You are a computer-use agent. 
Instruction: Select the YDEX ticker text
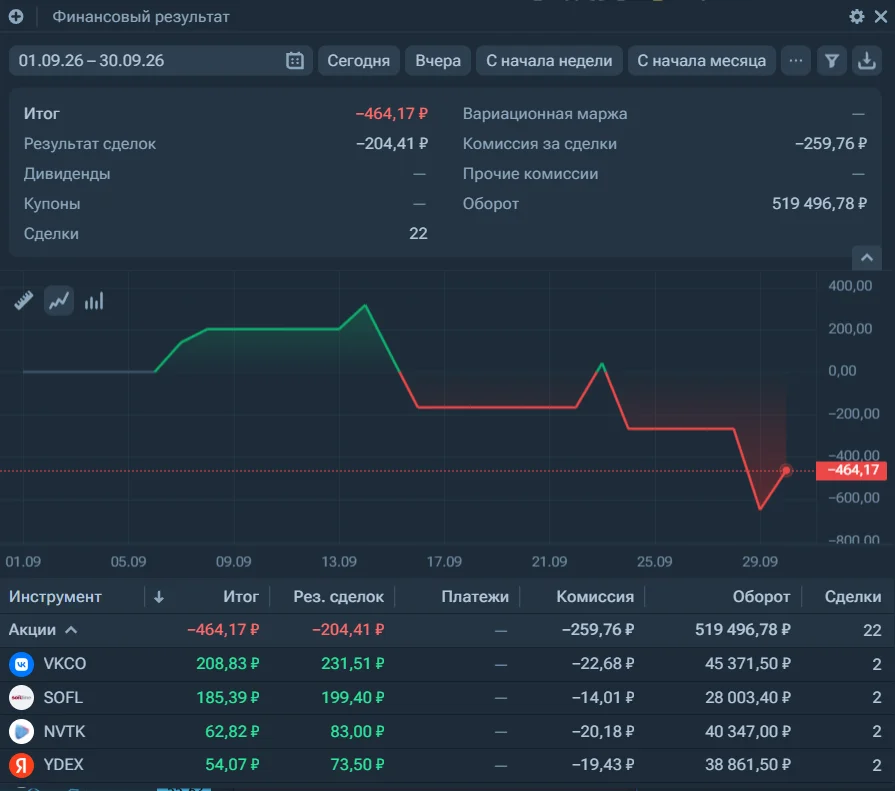click(64, 765)
